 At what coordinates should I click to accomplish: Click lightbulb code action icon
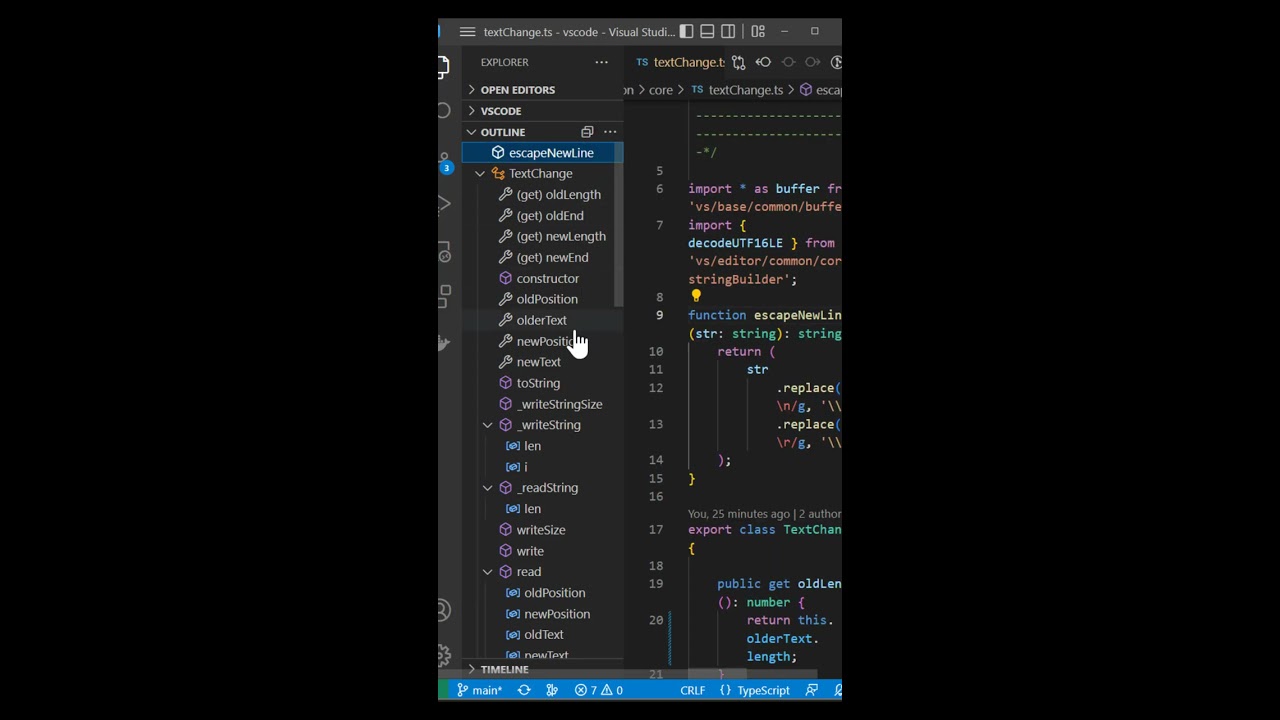(696, 296)
